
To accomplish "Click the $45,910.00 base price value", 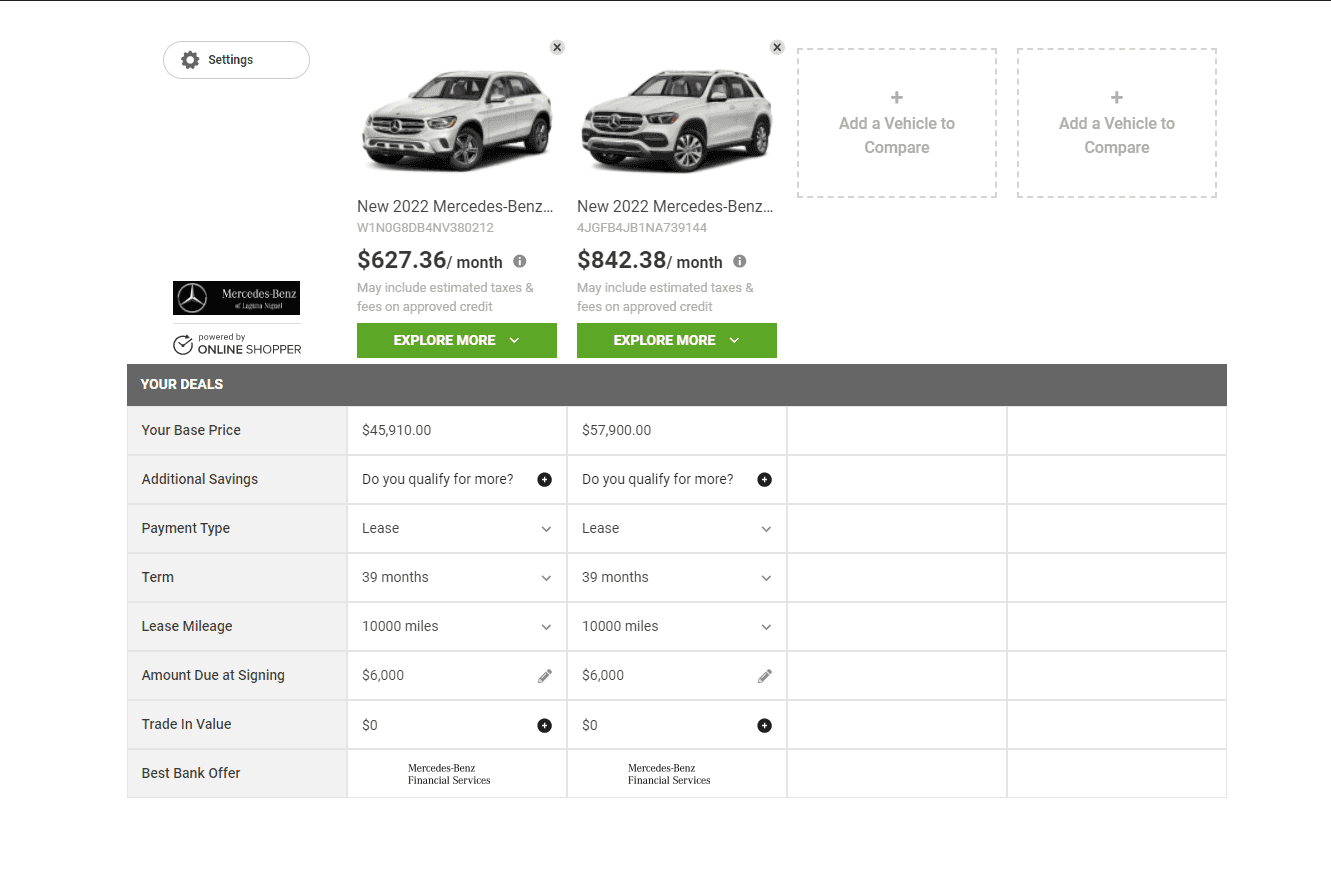I will click(397, 430).
